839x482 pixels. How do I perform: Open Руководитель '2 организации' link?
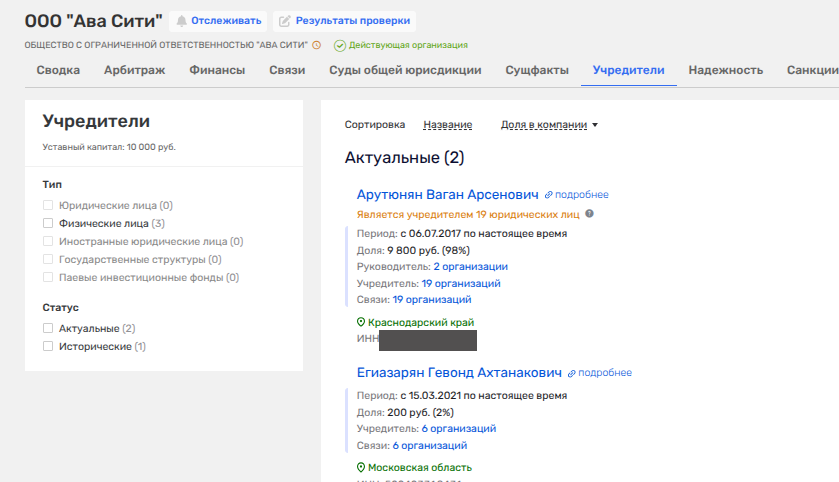(x=470, y=266)
